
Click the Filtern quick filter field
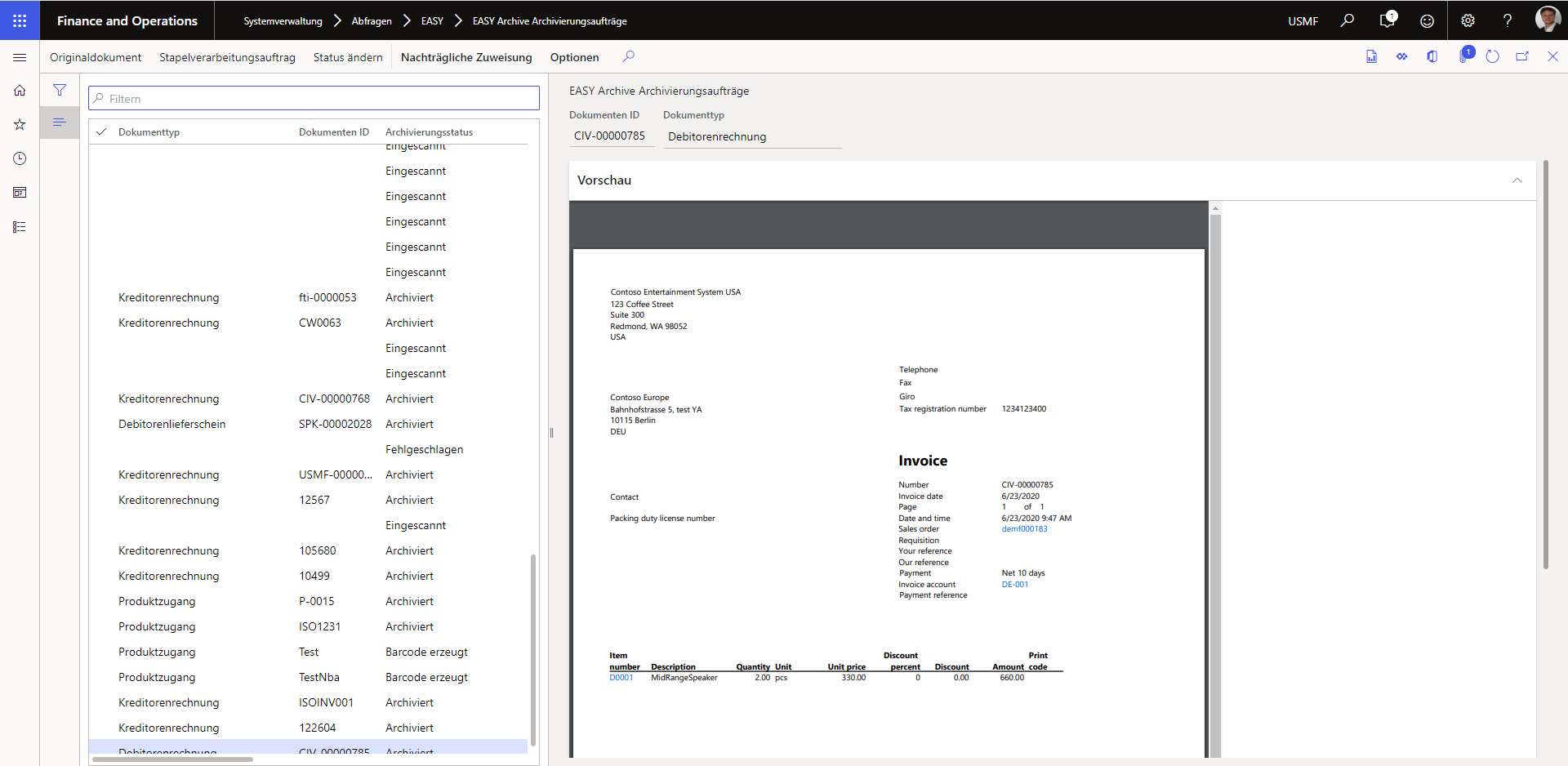pos(314,98)
